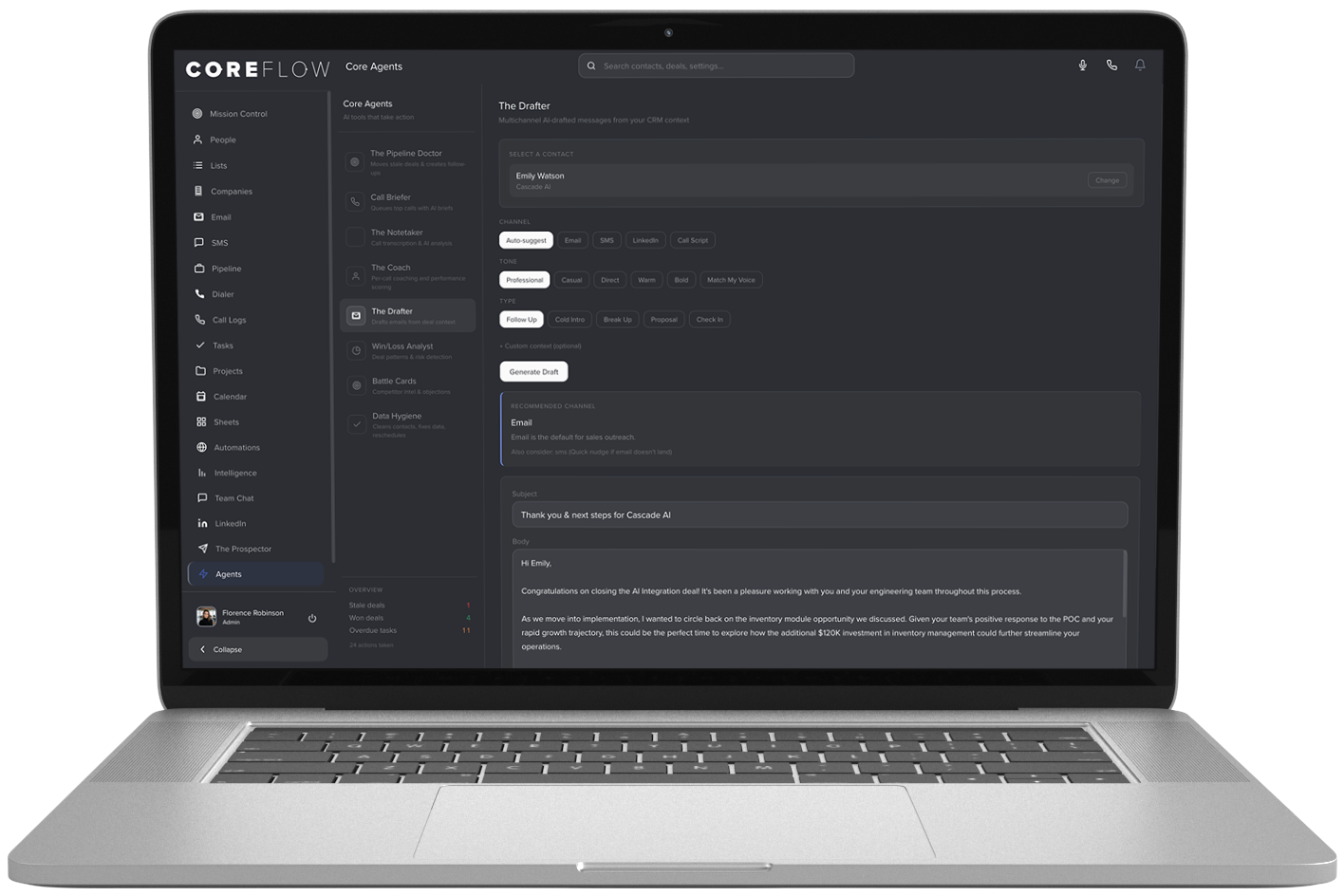
Task: Open The Notetaker agent
Action: click(x=408, y=236)
